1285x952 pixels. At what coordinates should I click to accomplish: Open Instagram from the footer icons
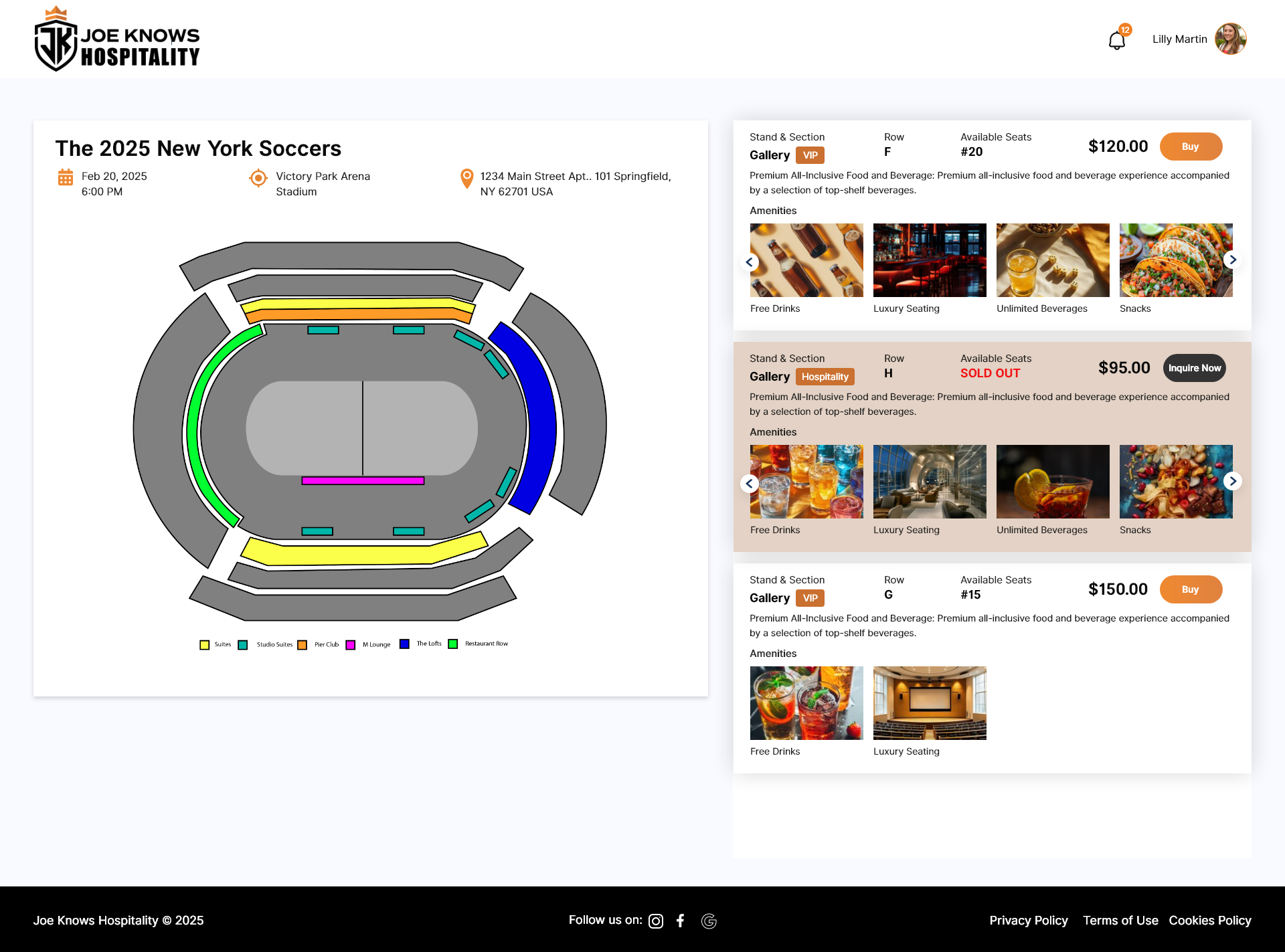click(655, 921)
